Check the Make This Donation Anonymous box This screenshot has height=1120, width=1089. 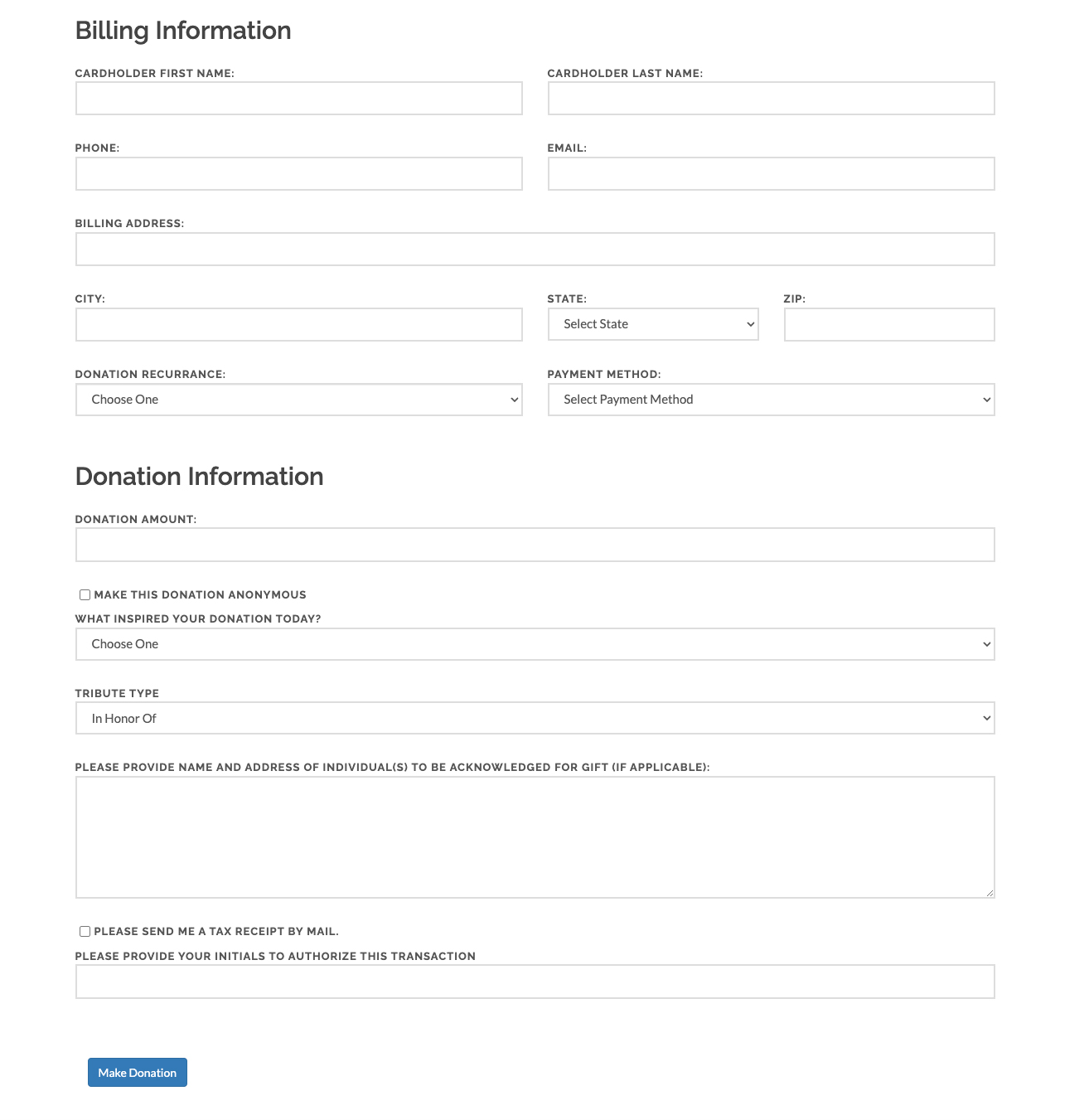click(85, 594)
